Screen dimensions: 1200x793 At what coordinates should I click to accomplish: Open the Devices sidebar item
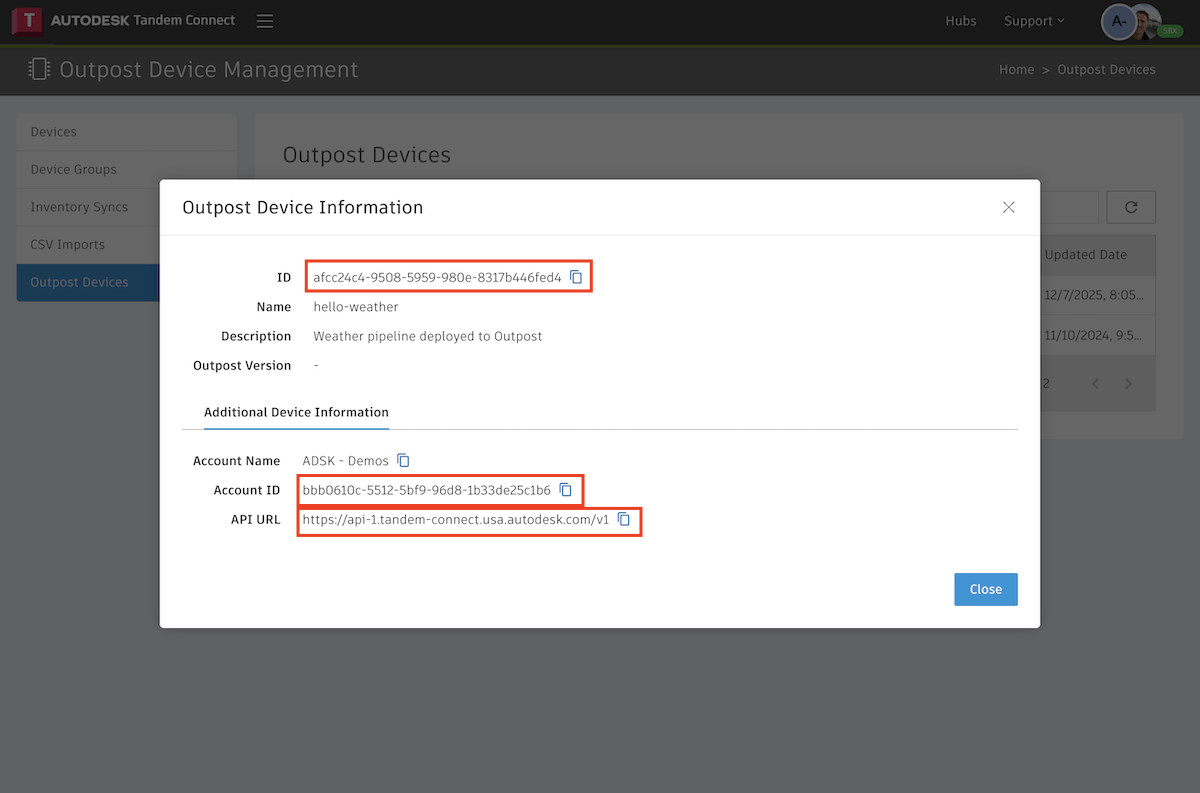[x=54, y=132]
